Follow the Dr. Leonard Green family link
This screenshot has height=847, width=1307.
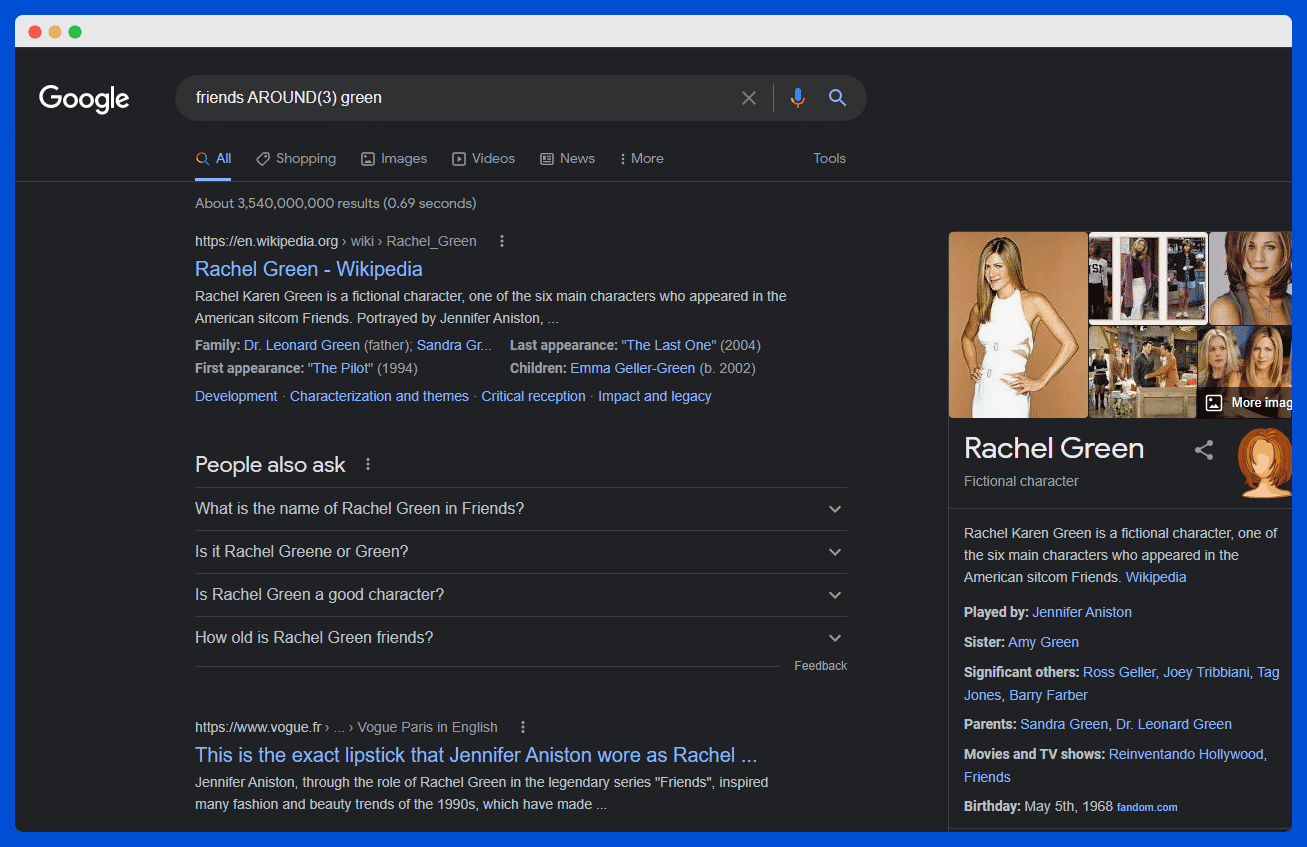302,345
